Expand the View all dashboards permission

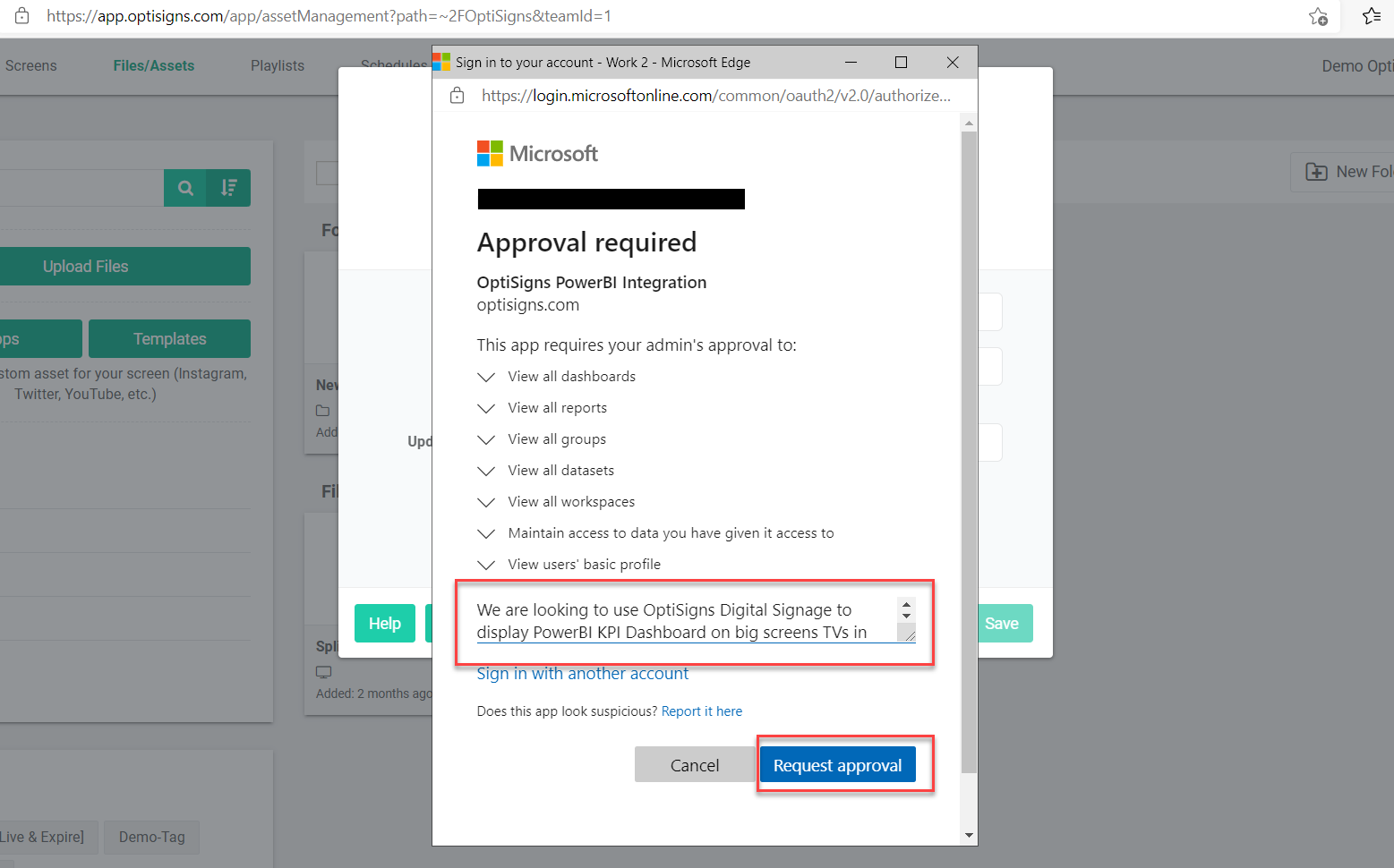click(486, 378)
